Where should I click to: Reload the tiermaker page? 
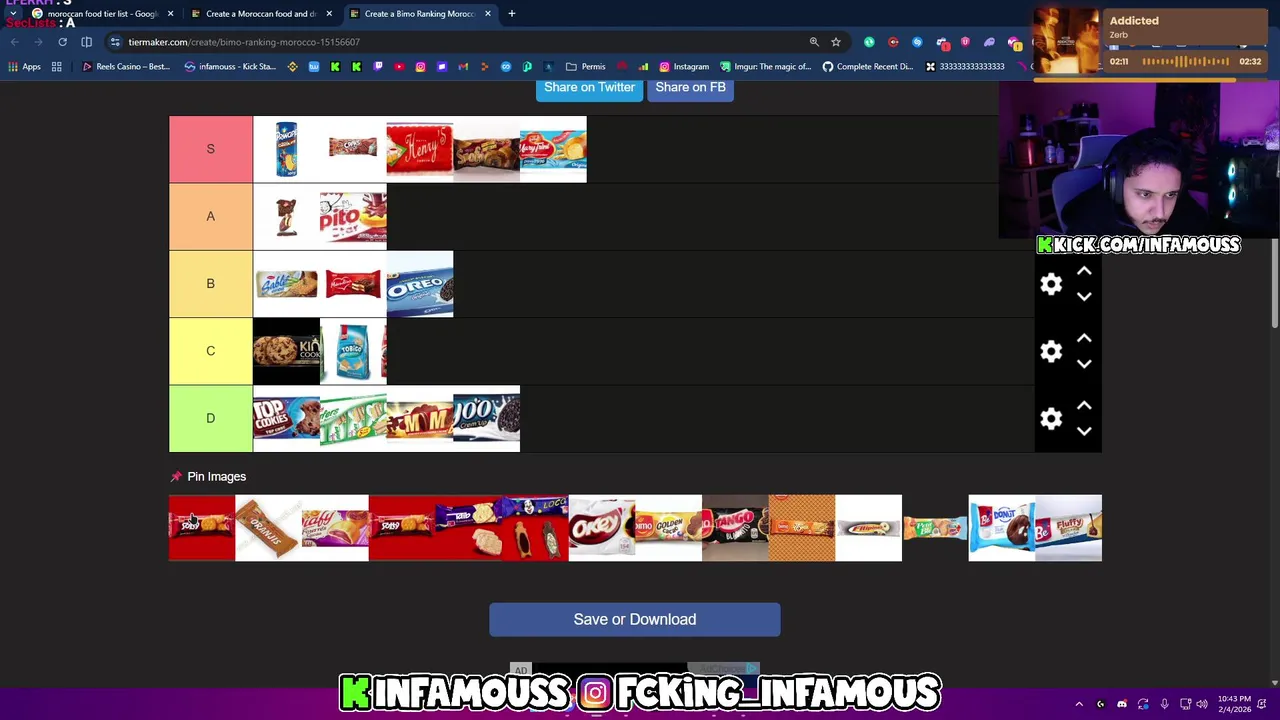point(62,42)
